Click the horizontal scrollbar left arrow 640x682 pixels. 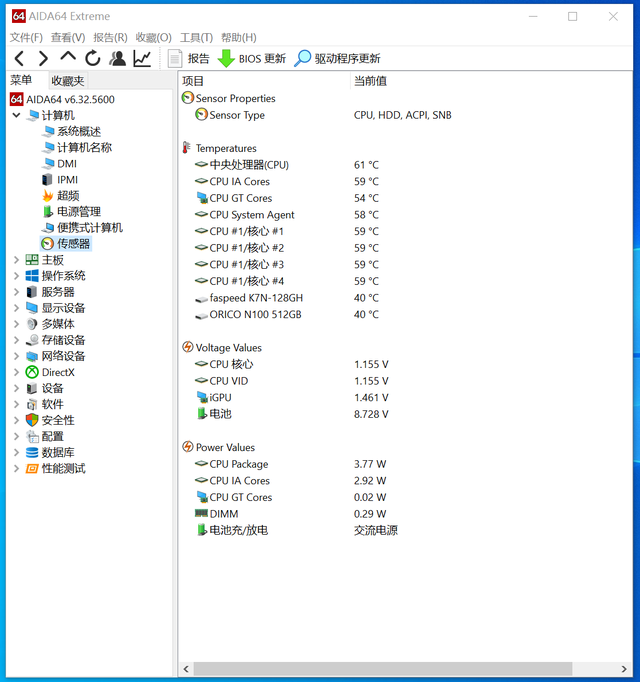(186, 669)
